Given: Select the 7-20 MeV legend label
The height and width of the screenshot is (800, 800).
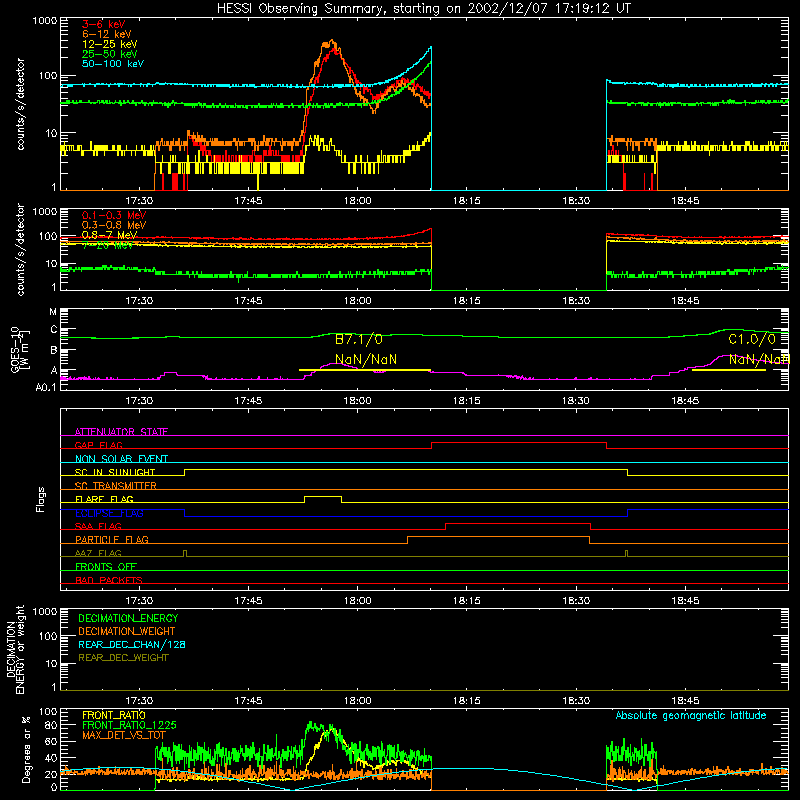Looking at the screenshot, I should tap(108, 245).
